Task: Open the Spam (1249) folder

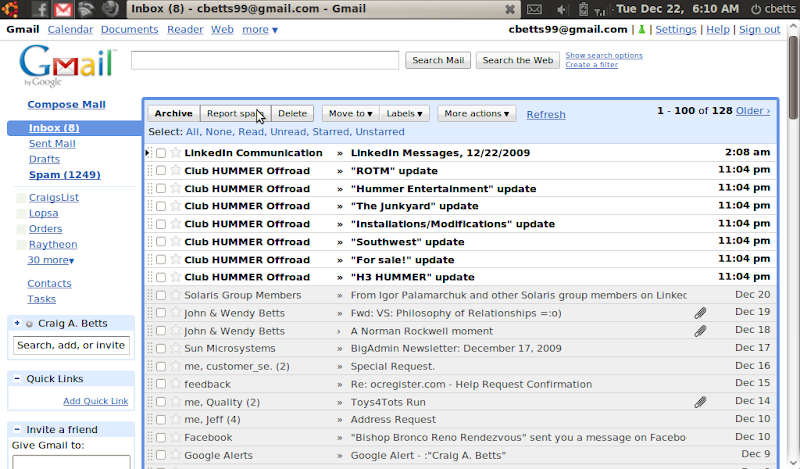Action: [x=65, y=175]
